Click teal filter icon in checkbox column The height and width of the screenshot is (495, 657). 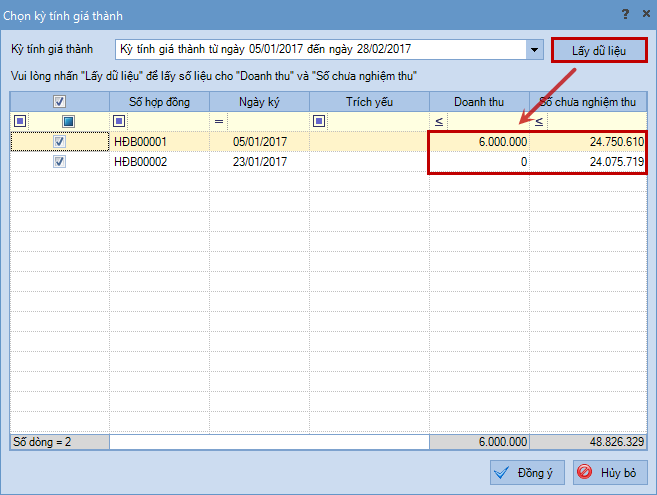tap(68, 121)
